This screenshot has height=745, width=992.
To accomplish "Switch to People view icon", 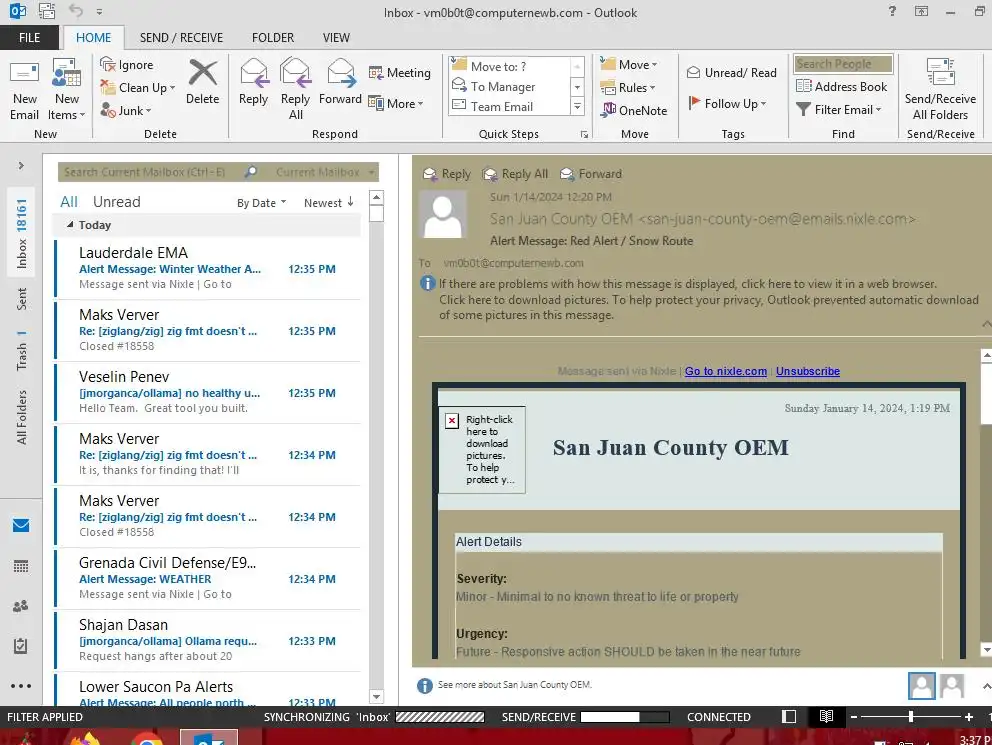I will pos(21,606).
